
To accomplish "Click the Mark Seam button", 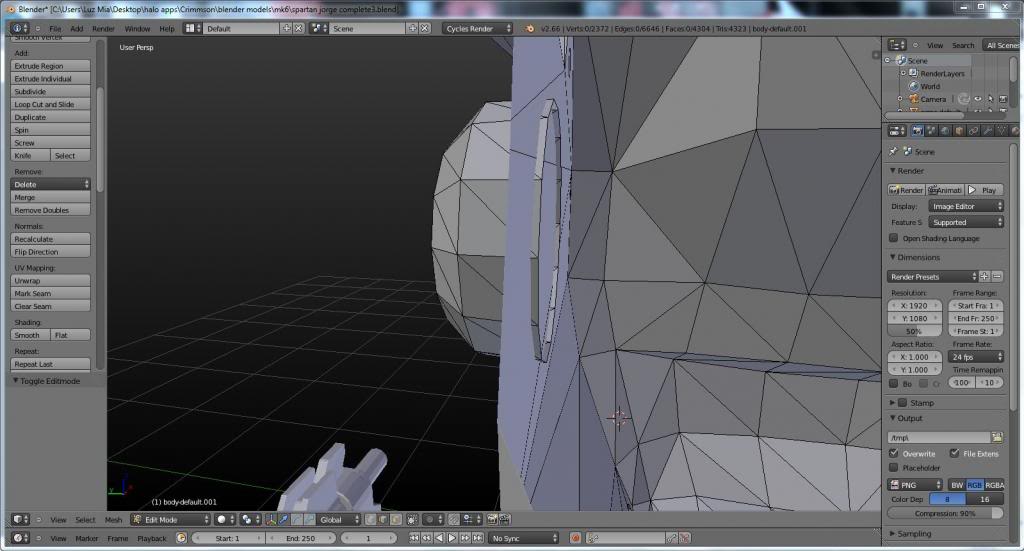I will (x=50, y=293).
